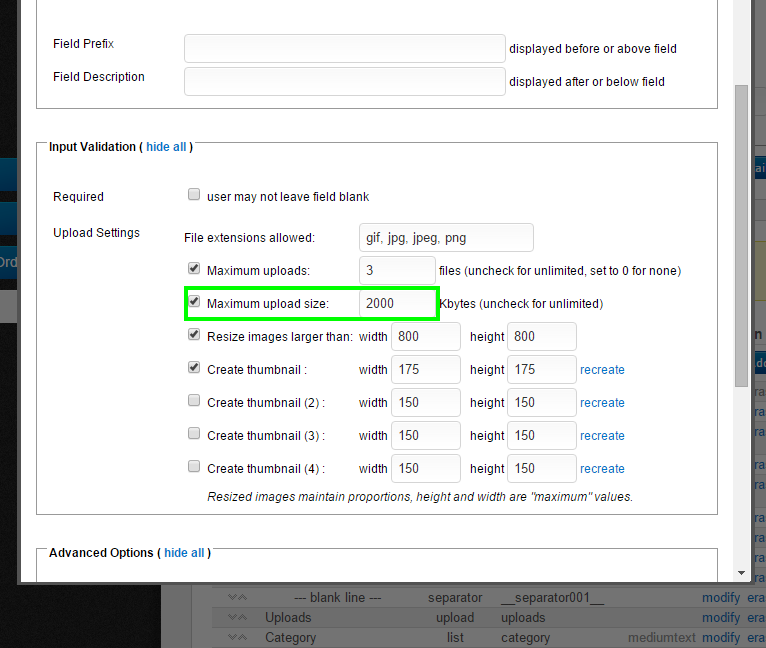Image resolution: width=766 pixels, height=648 pixels.
Task: Collapse Advanced Options with hide all
Action: click(184, 553)
